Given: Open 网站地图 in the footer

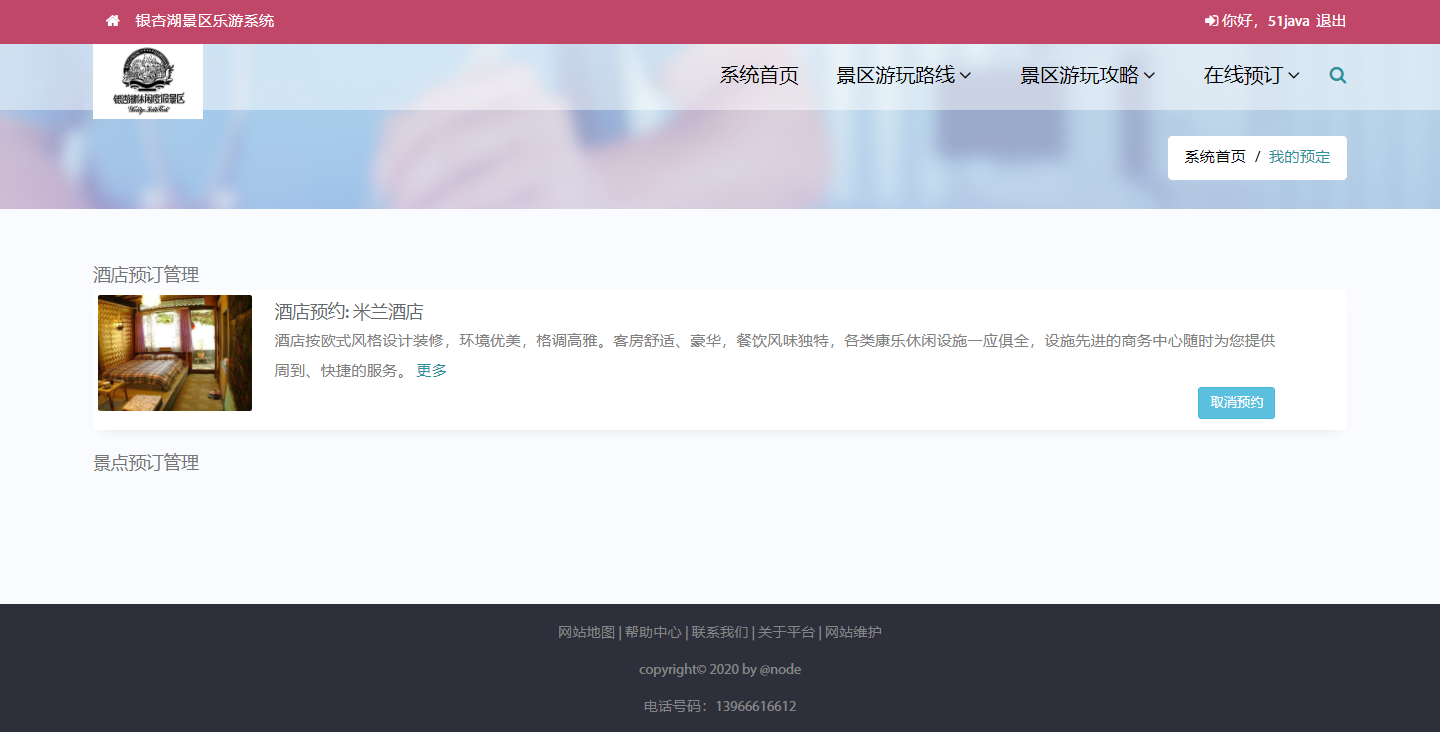Looking at the screenshot, I should click(586, 632).
